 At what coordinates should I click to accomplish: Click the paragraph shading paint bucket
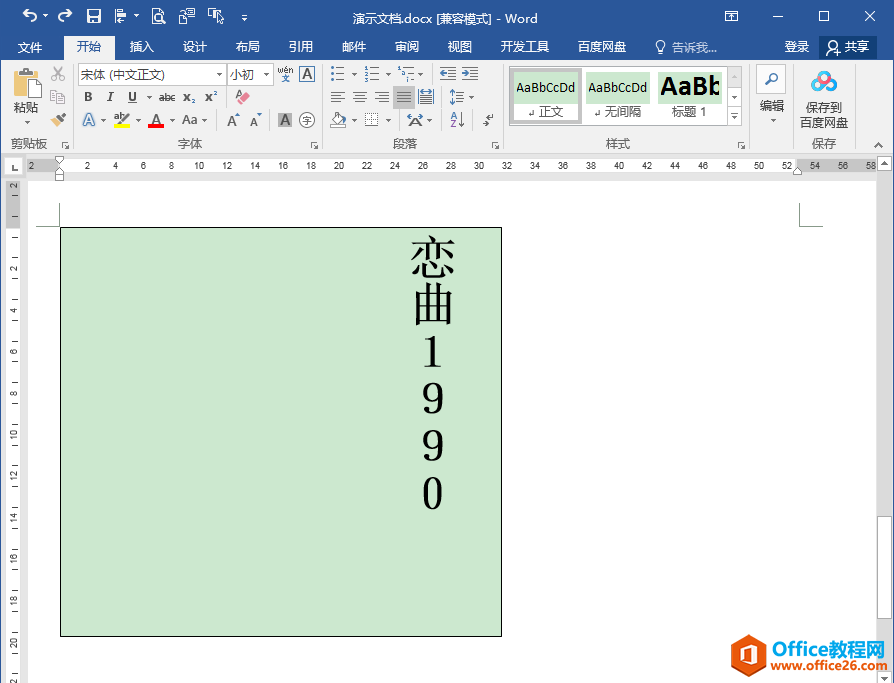tap(338, 120)
